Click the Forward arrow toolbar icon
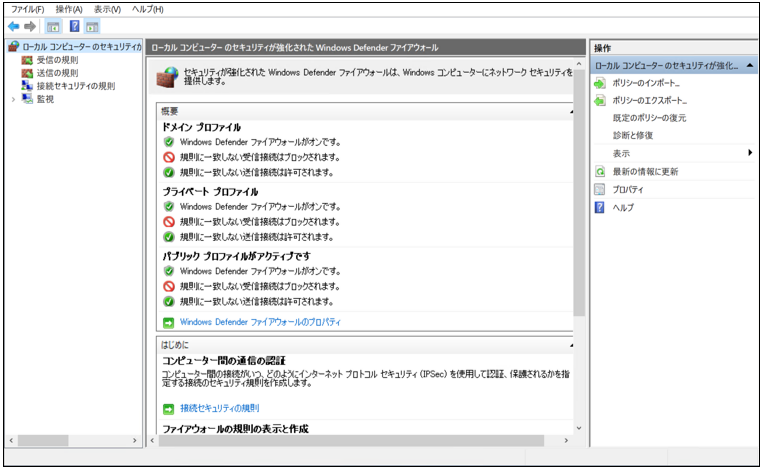Viewport: 762px width, 469px height. pos(30,27)
